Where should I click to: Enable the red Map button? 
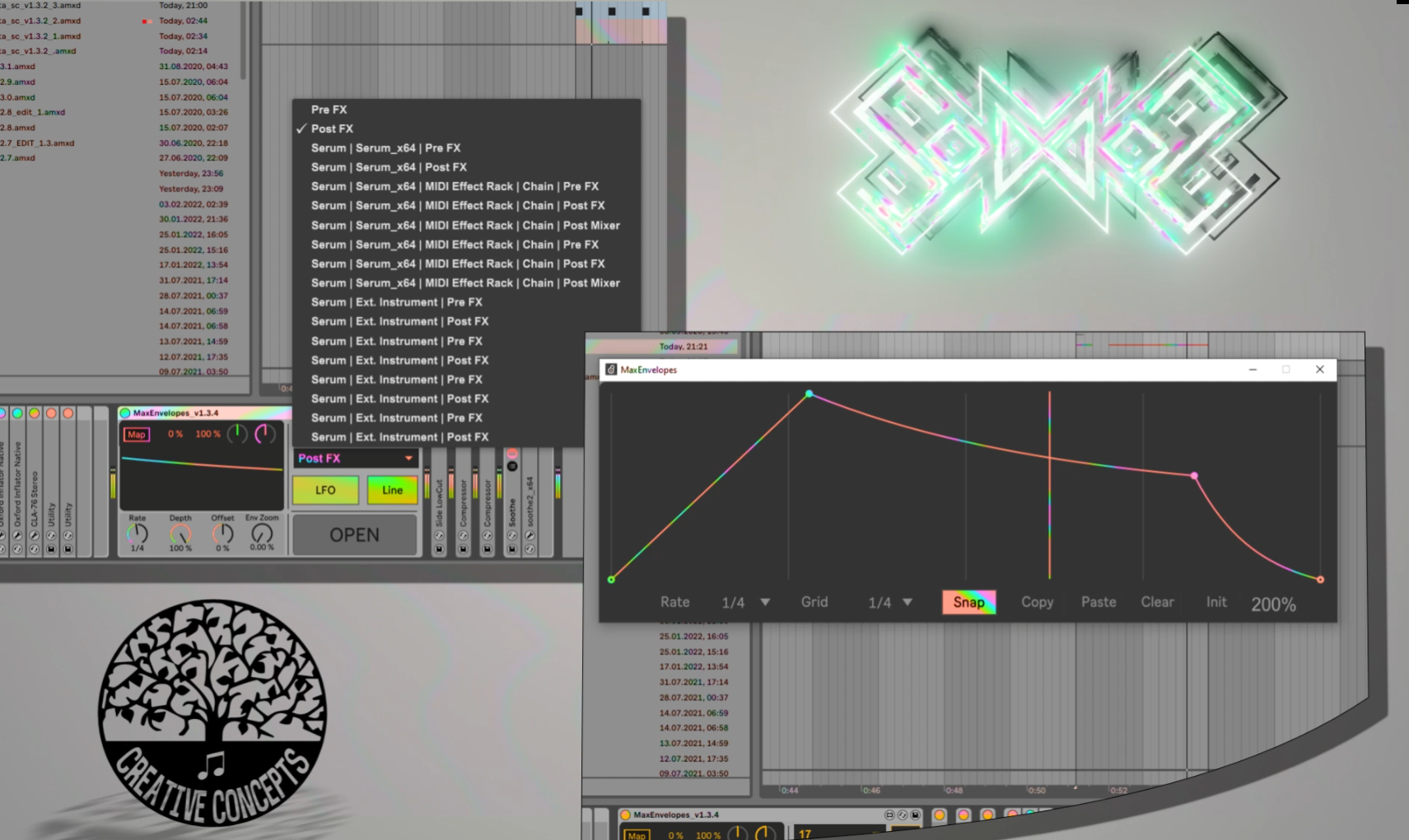pos(137,434)
